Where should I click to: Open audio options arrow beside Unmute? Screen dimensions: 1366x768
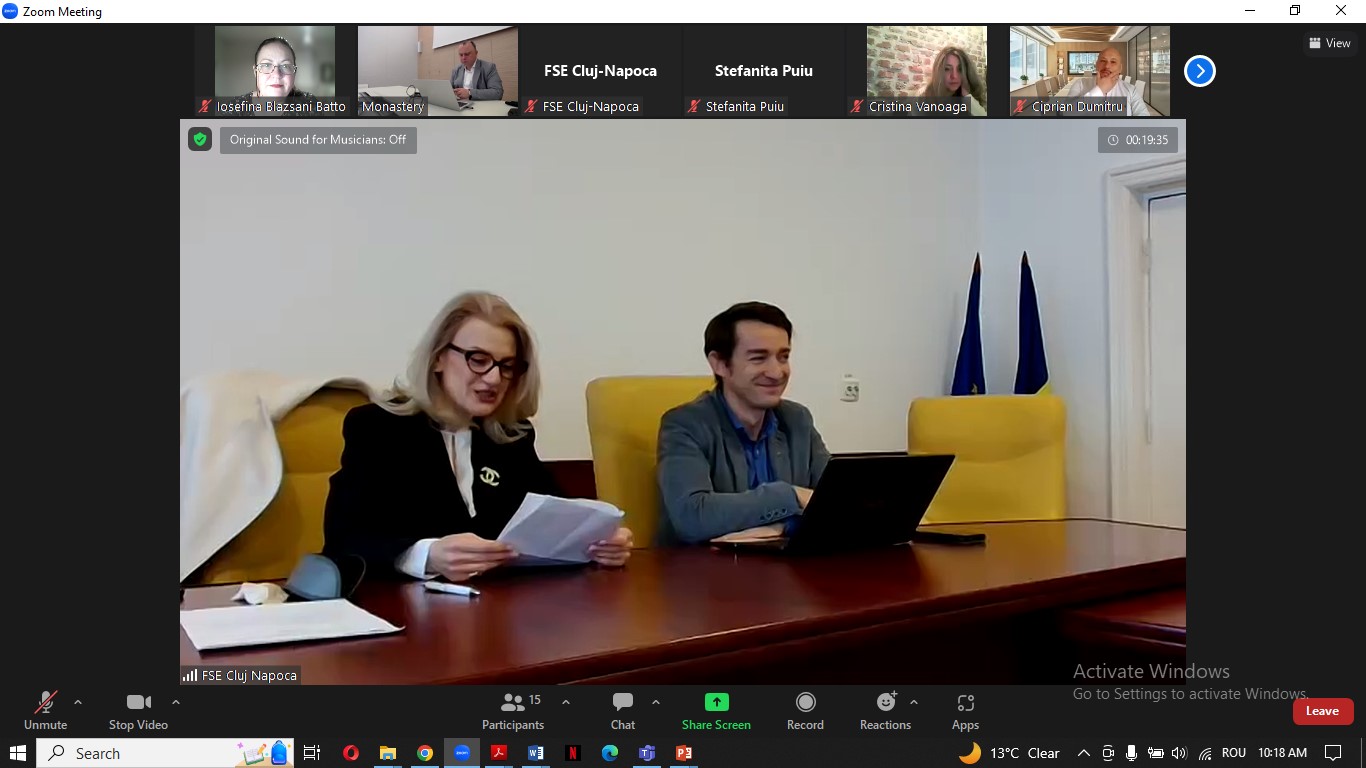tap(78, 702)
